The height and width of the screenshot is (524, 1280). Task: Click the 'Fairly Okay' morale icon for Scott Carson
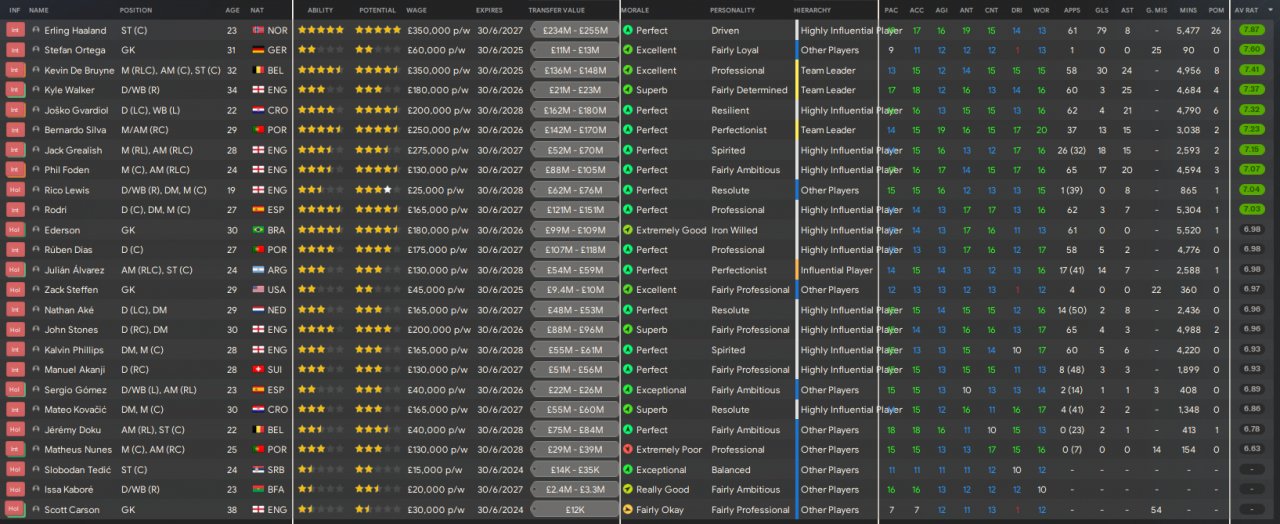pos(627,510)
